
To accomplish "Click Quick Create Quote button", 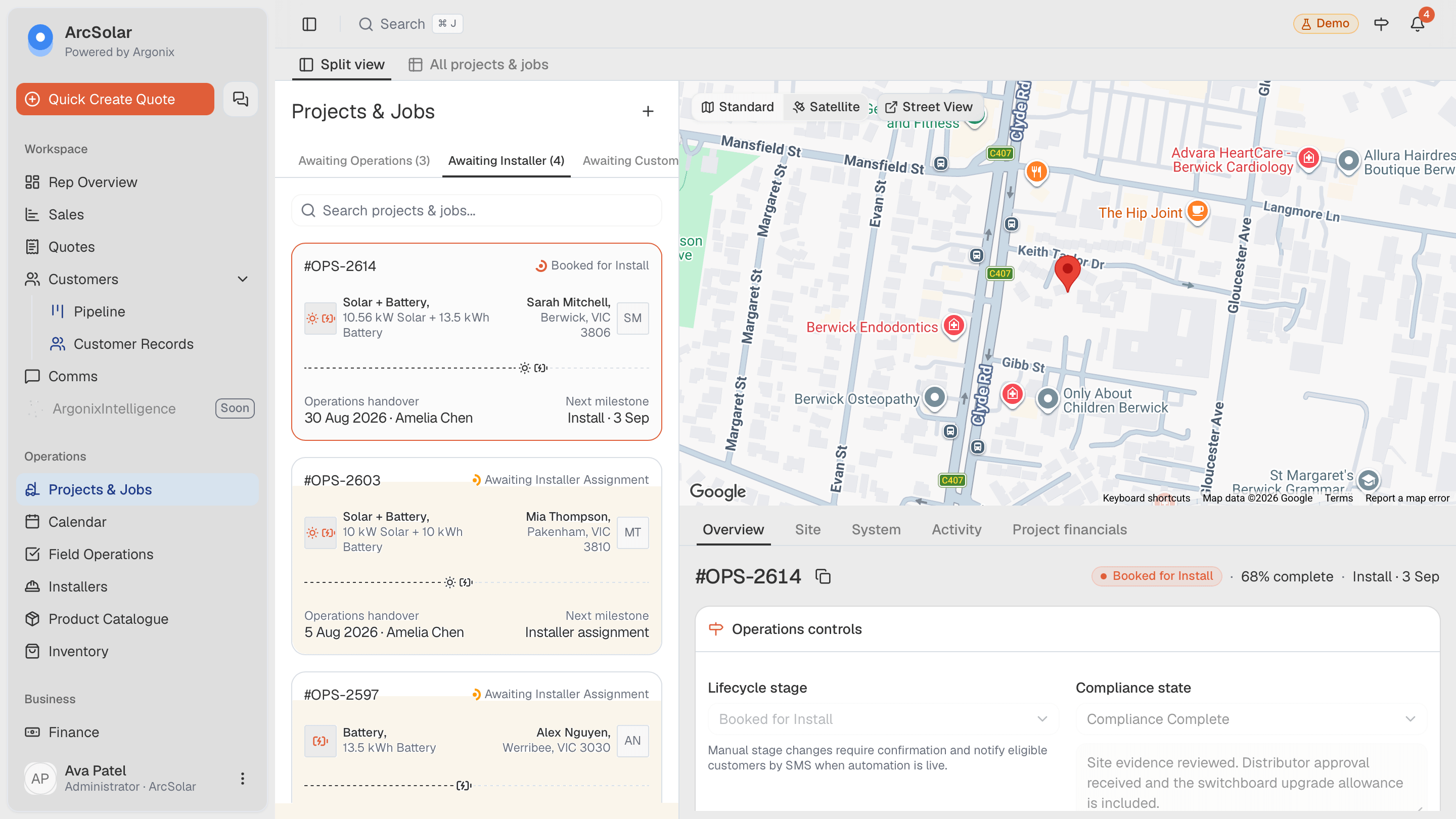I will tap(115, 99).
